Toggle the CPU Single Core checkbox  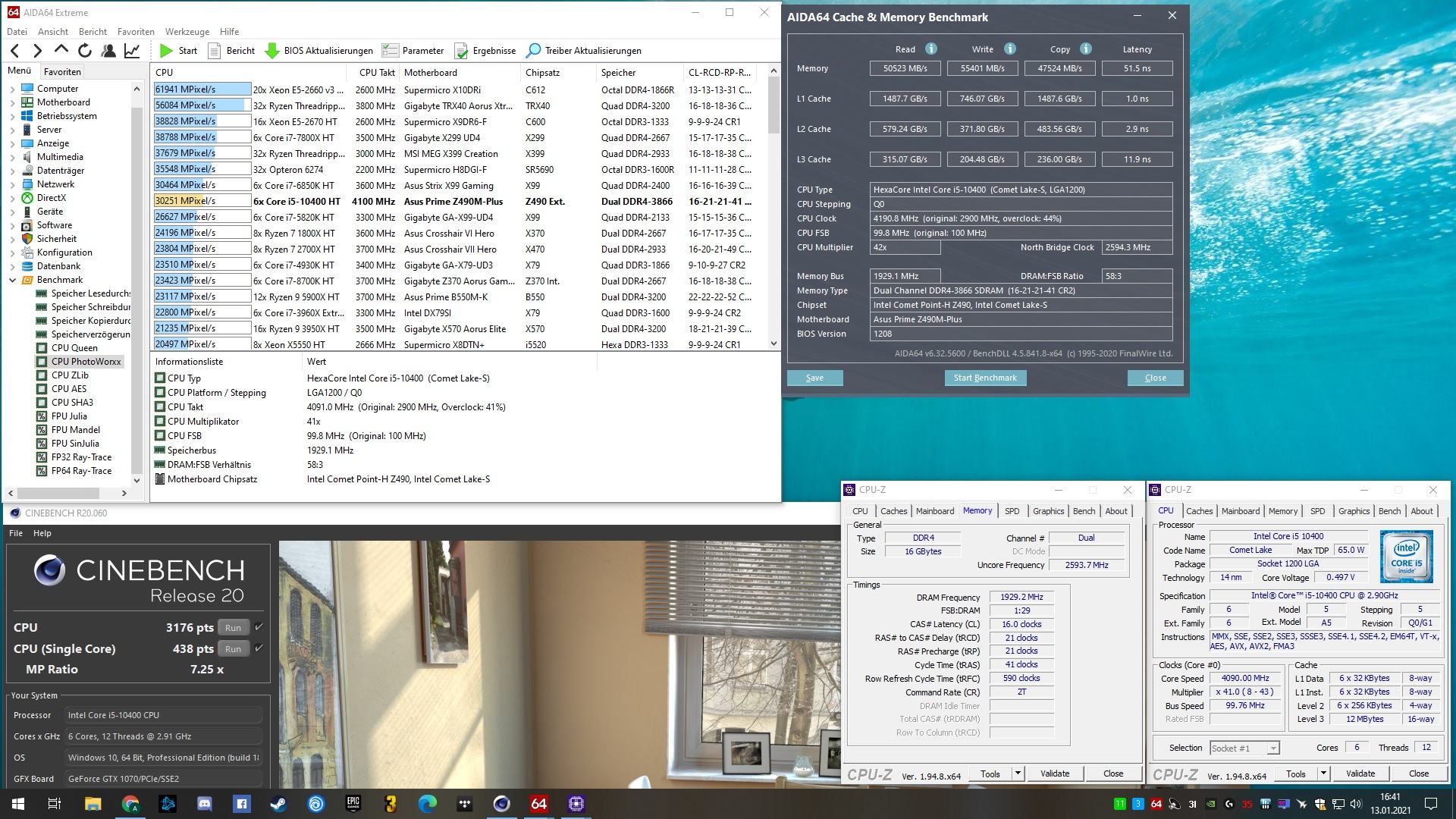[259, 648]
